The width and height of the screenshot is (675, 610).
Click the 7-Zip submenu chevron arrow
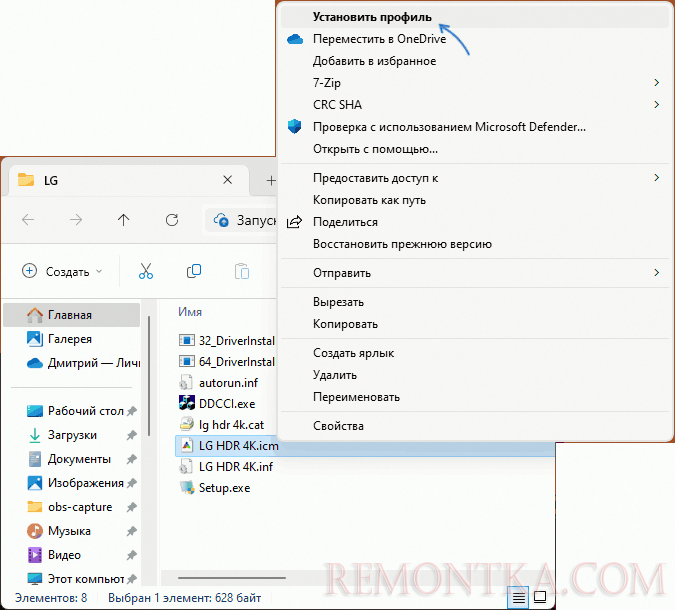click(x=656, y=83)
